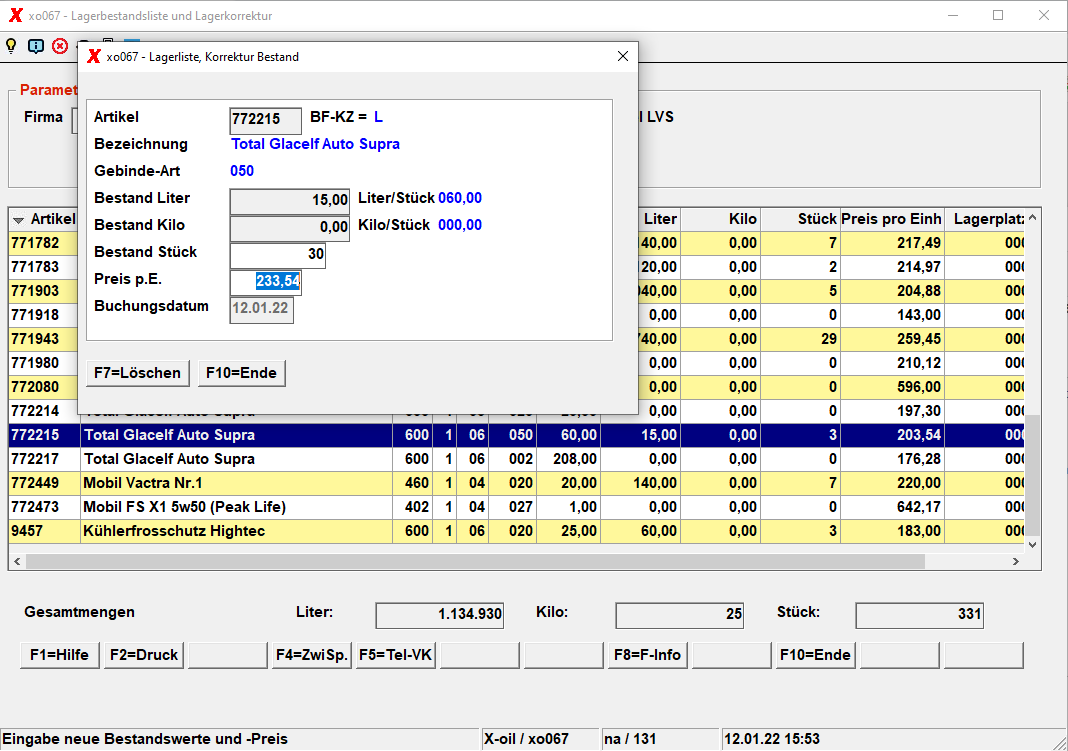The image size is (1068, 751).
Task: Close the Korrektur Bestand dialog
Action: click(623, 57)
